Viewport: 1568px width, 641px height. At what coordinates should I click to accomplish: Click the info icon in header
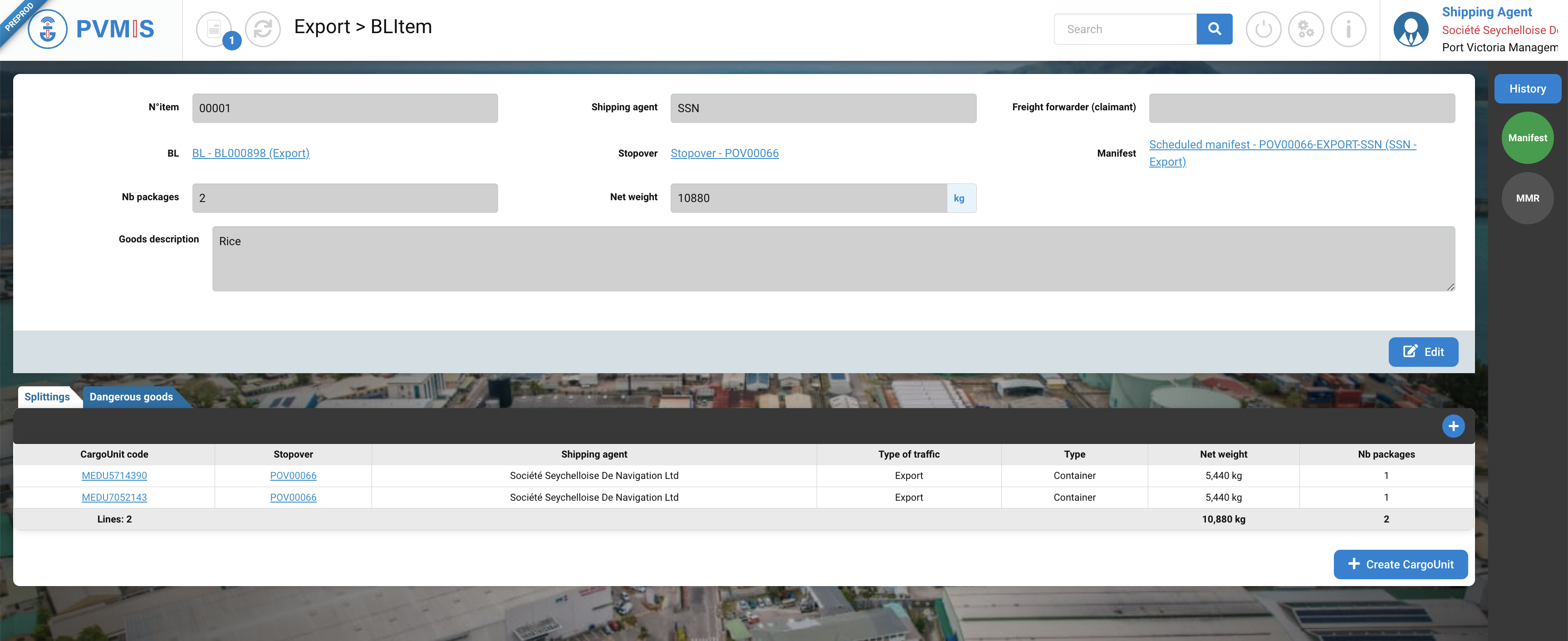point(1348,29)
